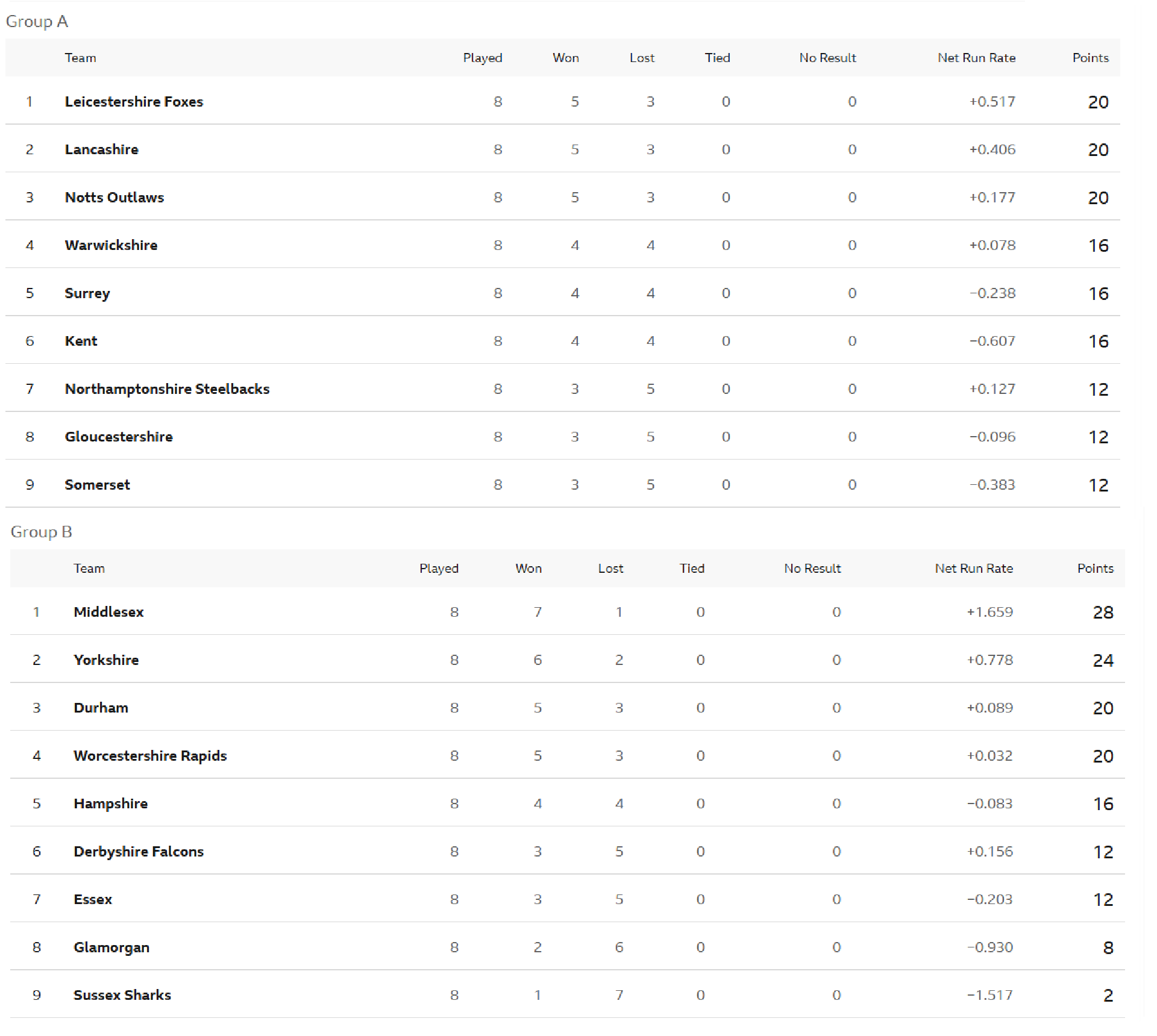
Task: Select Derbyshire Falcons in Group B
Action: tap(139, 852)
